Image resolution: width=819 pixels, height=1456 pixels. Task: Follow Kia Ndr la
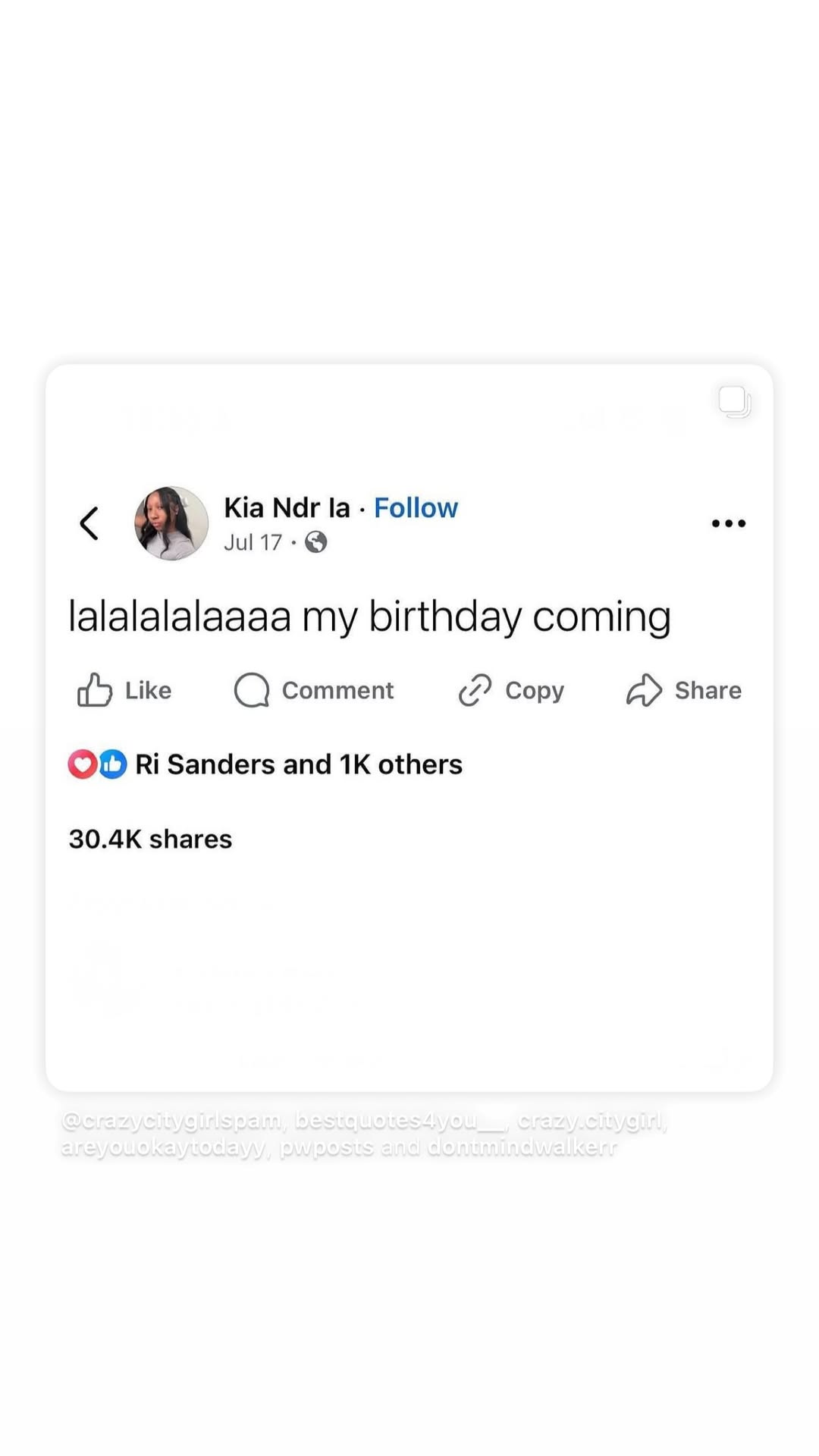[416, 507]
